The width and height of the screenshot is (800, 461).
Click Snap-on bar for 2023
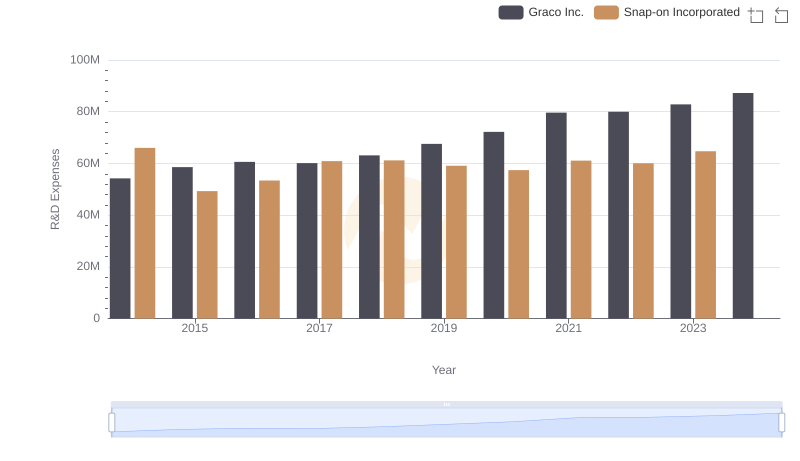[x=706, y=235]
